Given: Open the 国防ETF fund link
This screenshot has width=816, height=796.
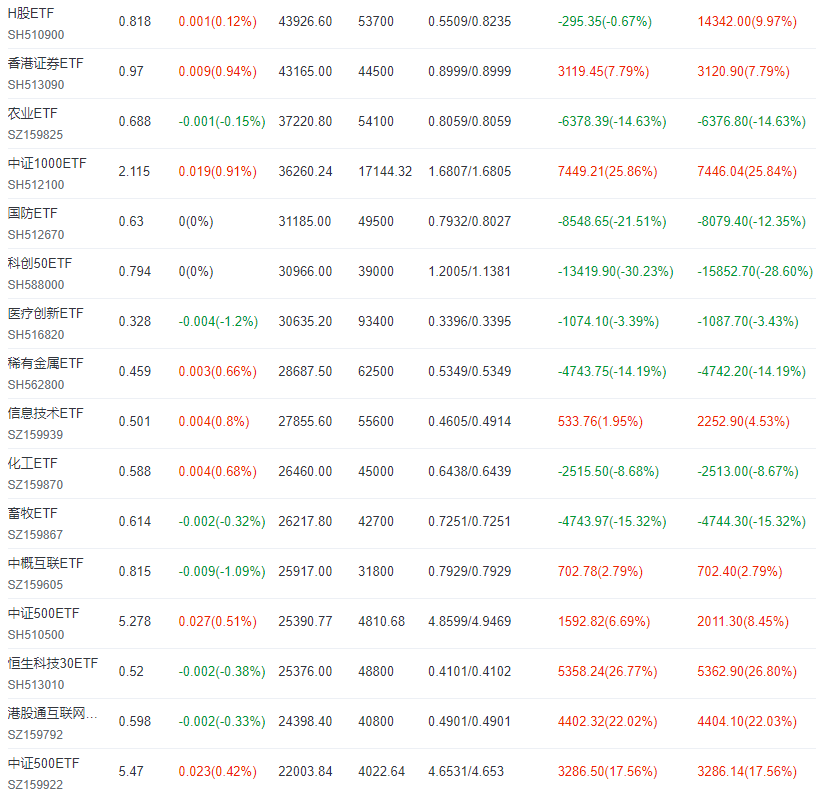Looking at the screenshot, I should [32, 213].
